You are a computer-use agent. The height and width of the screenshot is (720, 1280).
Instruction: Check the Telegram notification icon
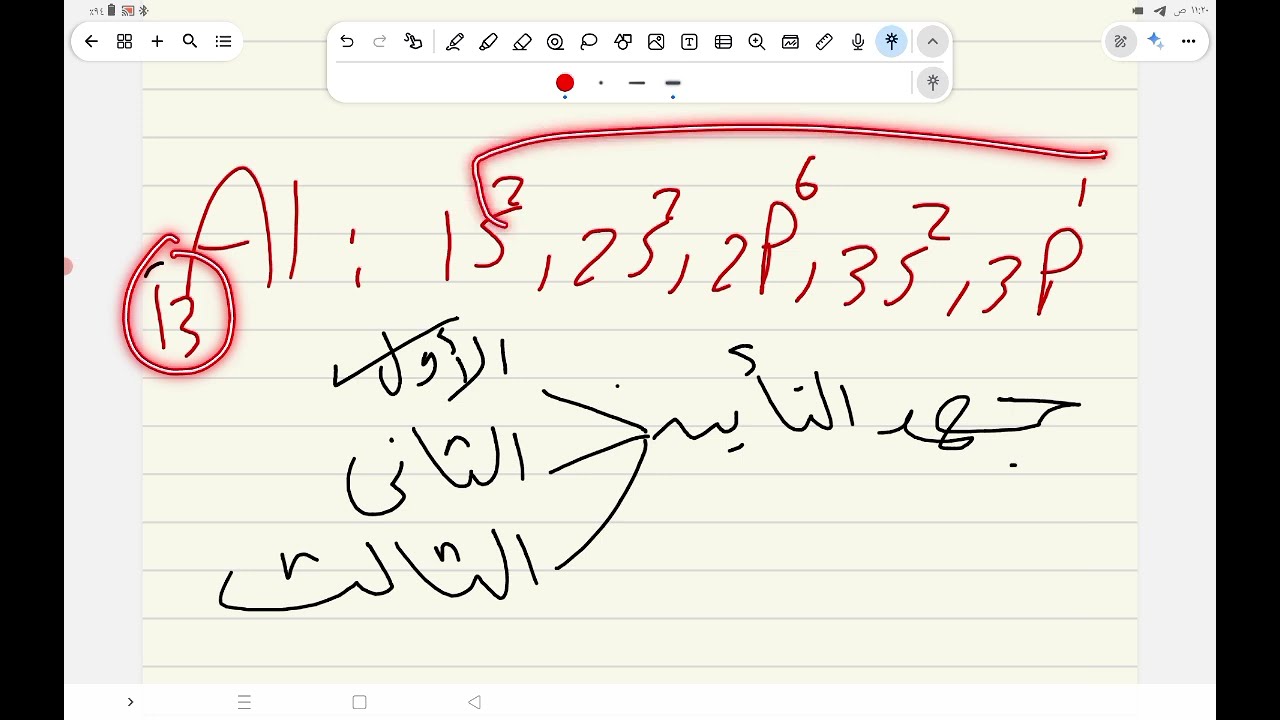(x=1160, y=10)
